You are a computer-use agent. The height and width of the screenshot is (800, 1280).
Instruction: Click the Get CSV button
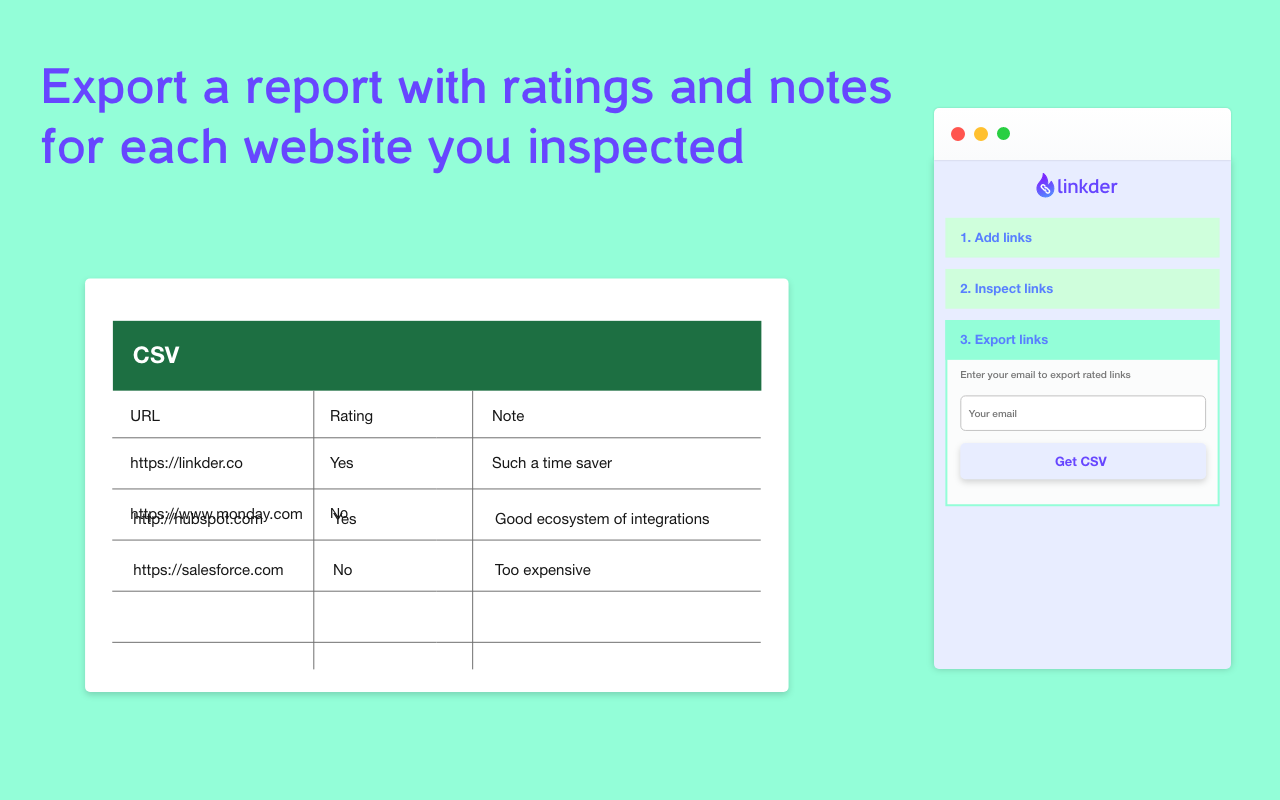click(x=1083, y=462)
